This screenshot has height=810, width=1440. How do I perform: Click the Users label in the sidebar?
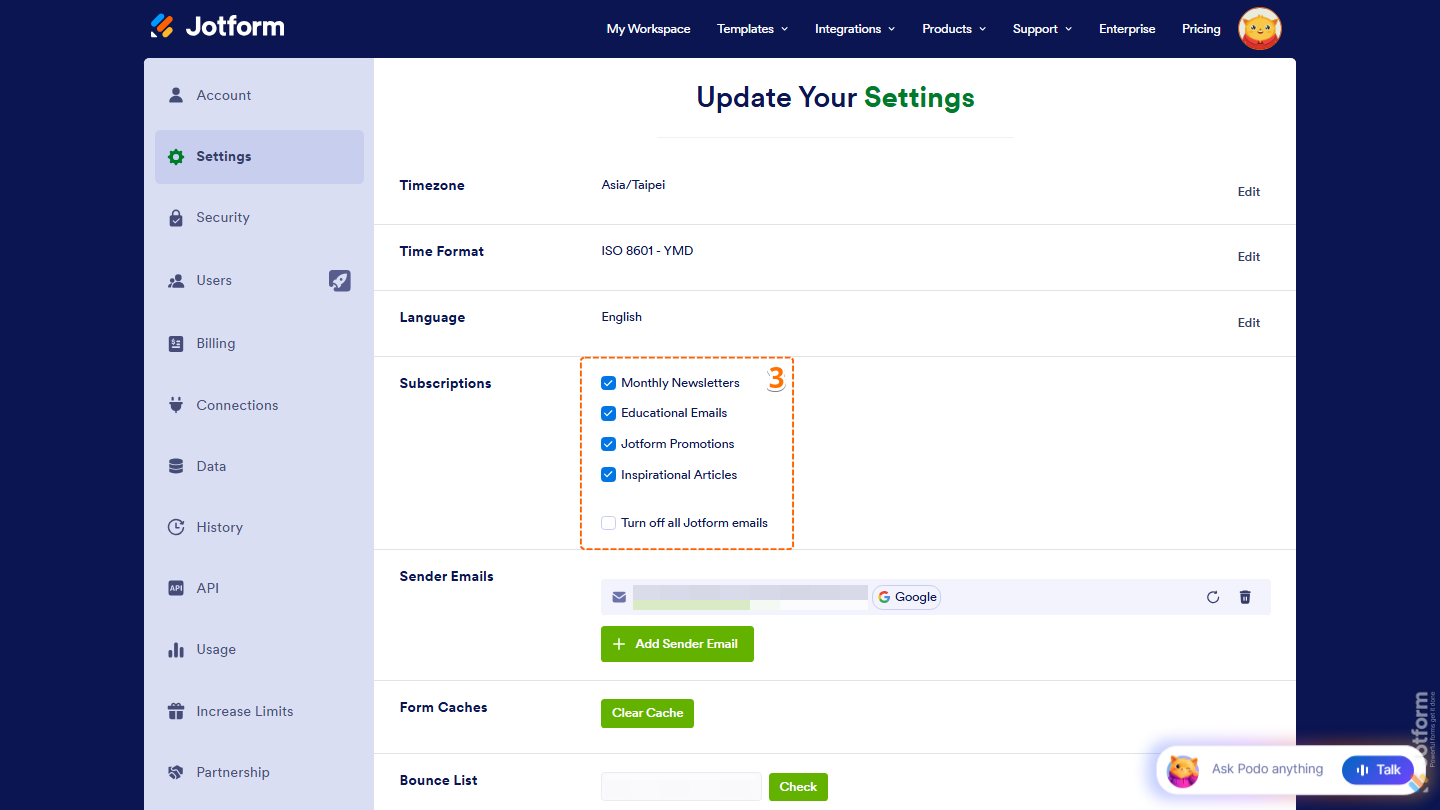pyautogui.click(x=214, y=281)
